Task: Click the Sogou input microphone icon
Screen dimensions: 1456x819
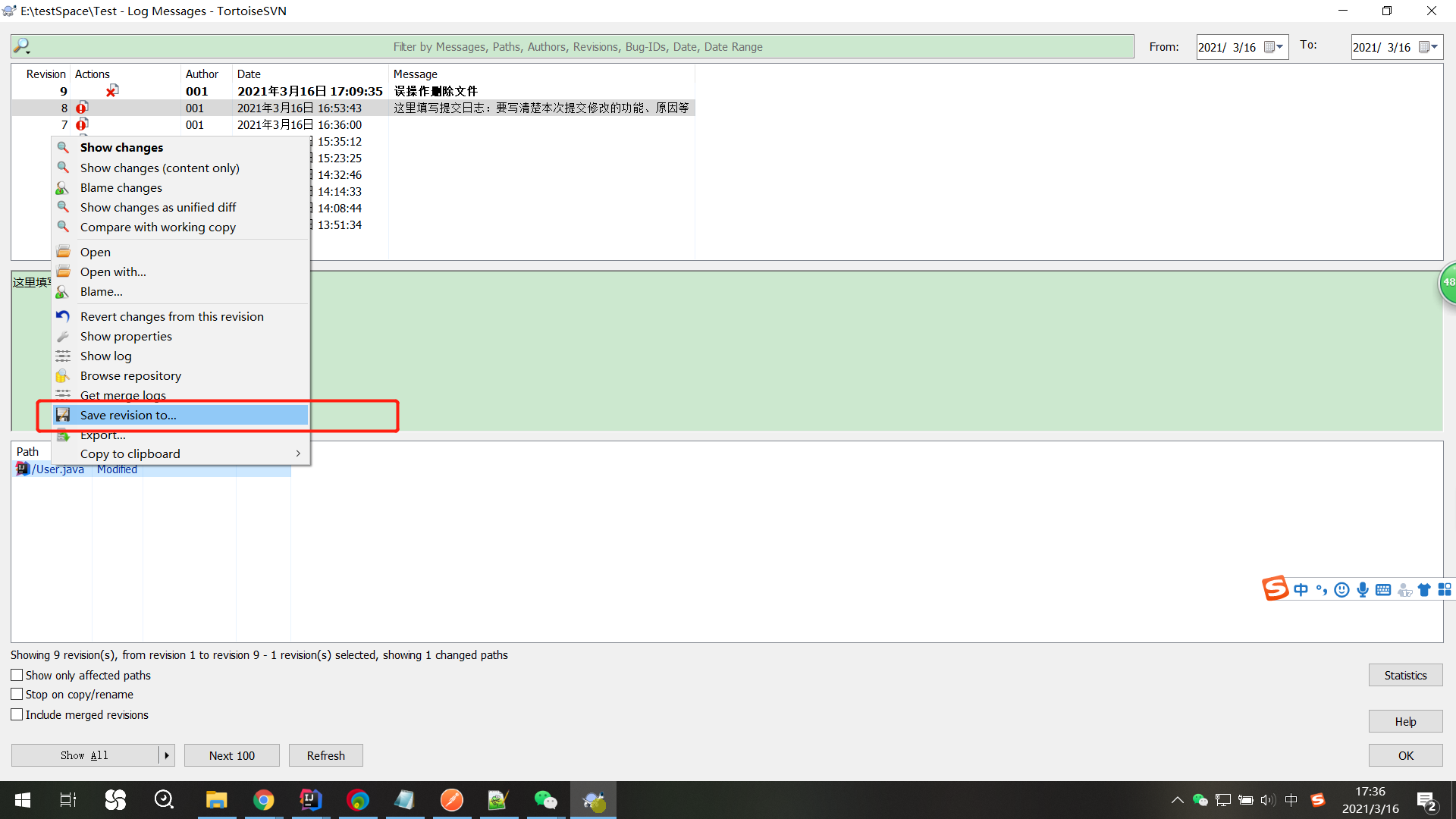Action: click(x=1363, y=590)
